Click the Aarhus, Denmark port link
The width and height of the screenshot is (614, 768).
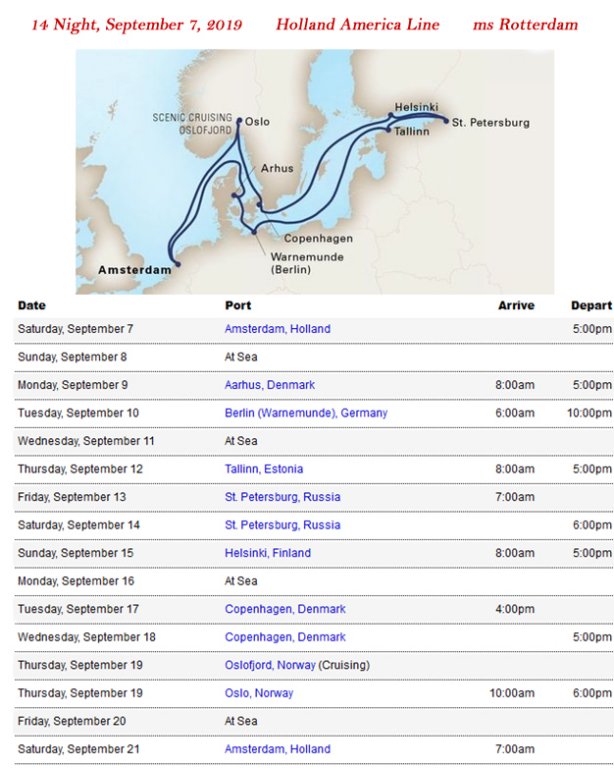coord(269,385)
